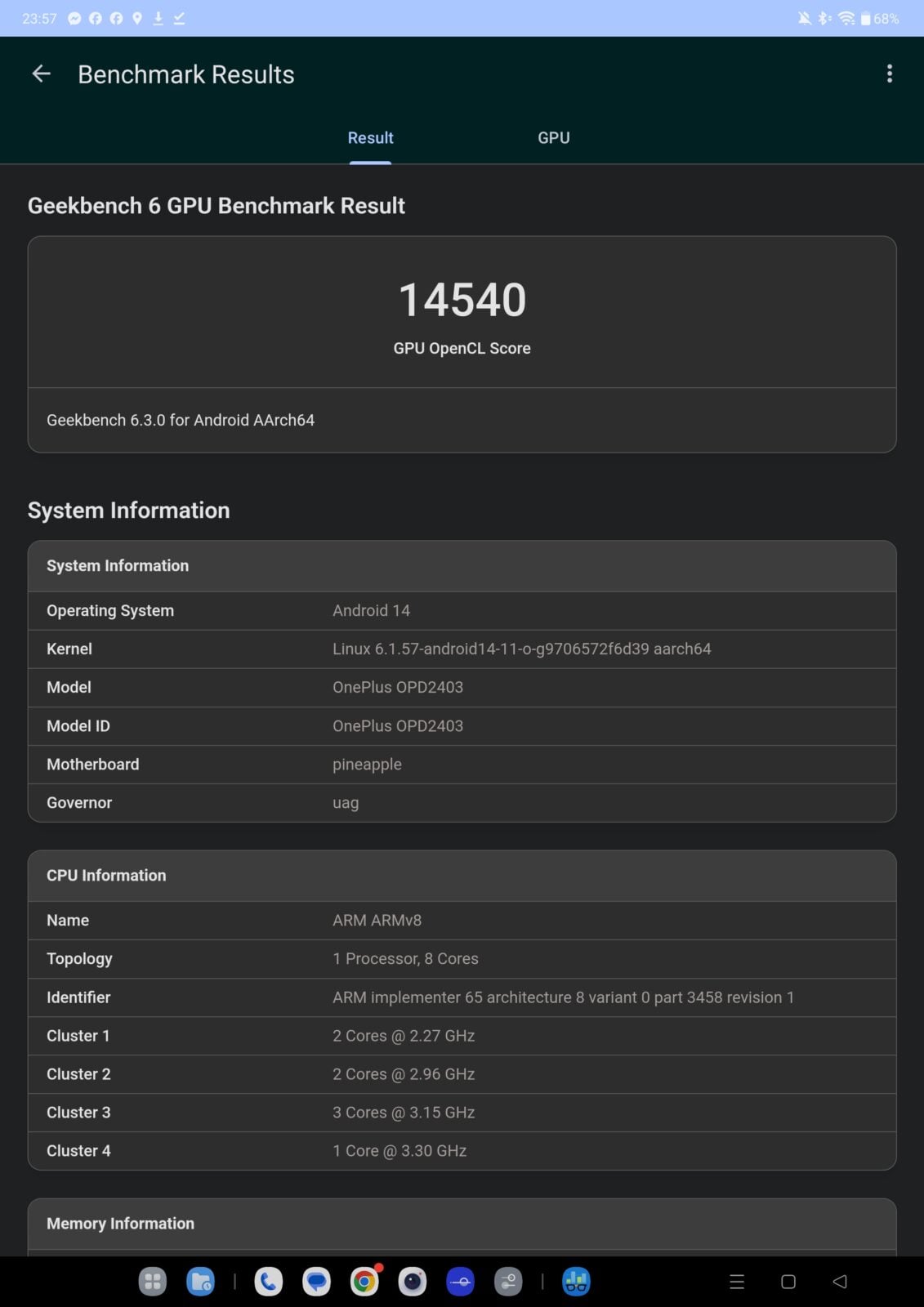Select the Motherboard pineapple row

pos(462,765)
